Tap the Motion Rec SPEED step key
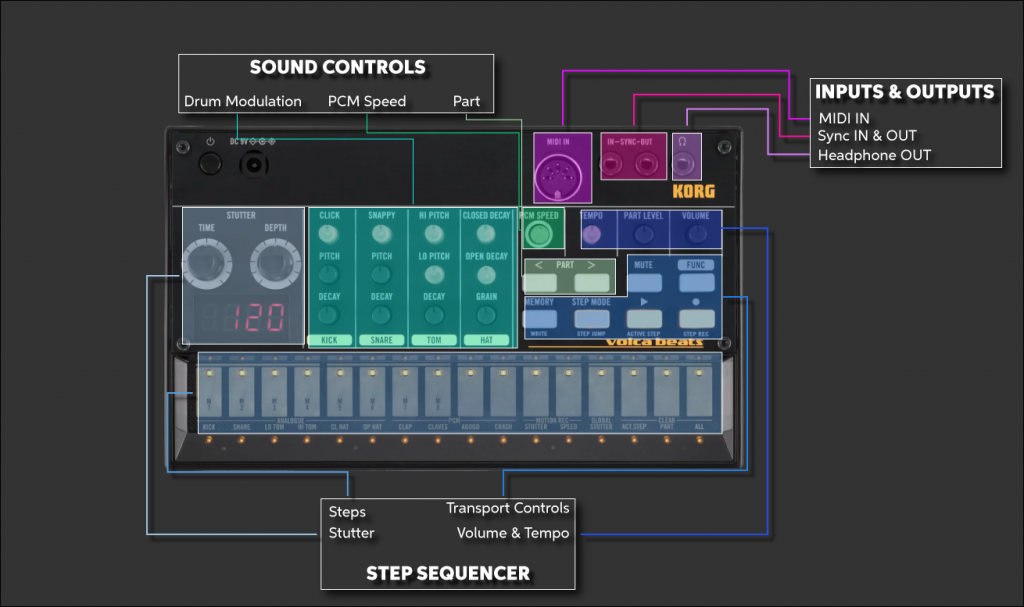This screenshot has height=607, width=1024. pyautogui.click(x=568, y=392)
